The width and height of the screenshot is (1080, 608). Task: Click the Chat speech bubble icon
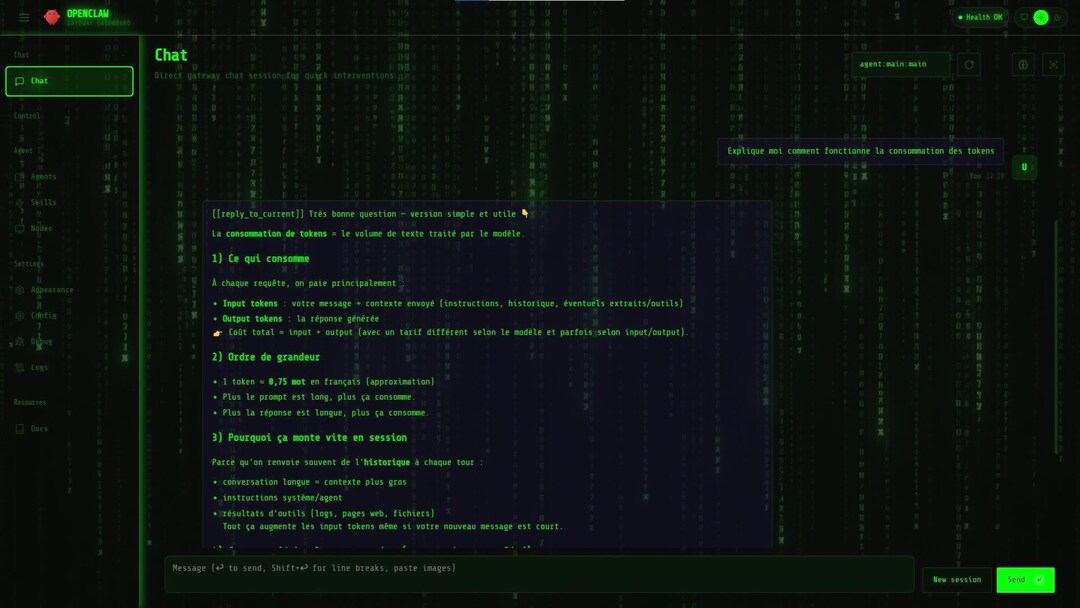20,81
